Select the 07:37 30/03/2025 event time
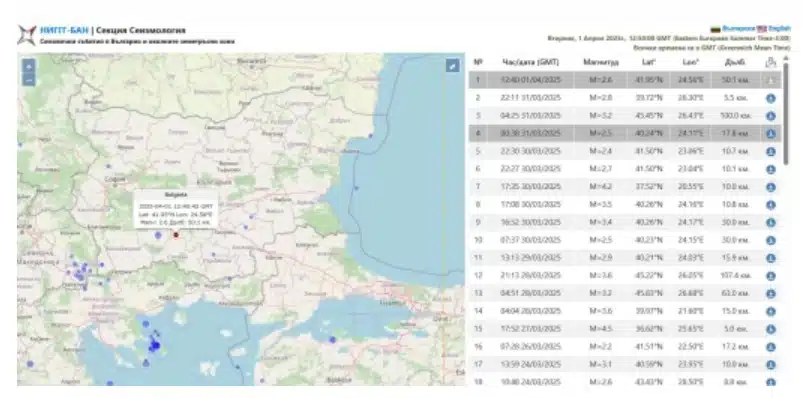Viewport: 803px width, 398px height. pyautogui.click(x=531, y=240)
